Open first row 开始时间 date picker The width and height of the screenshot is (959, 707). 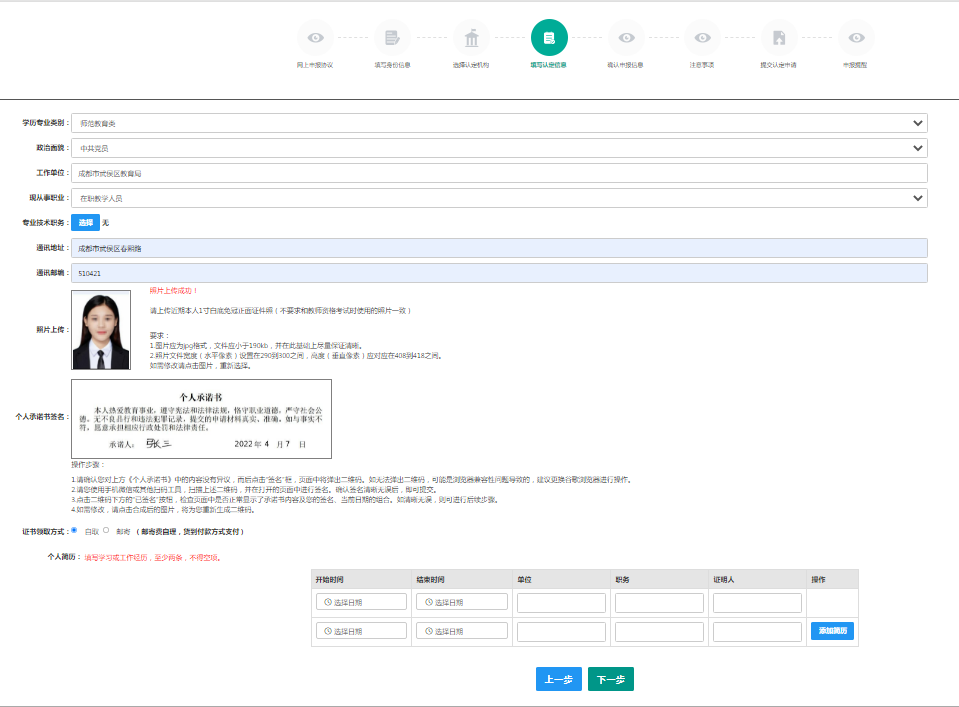[361, 602]
